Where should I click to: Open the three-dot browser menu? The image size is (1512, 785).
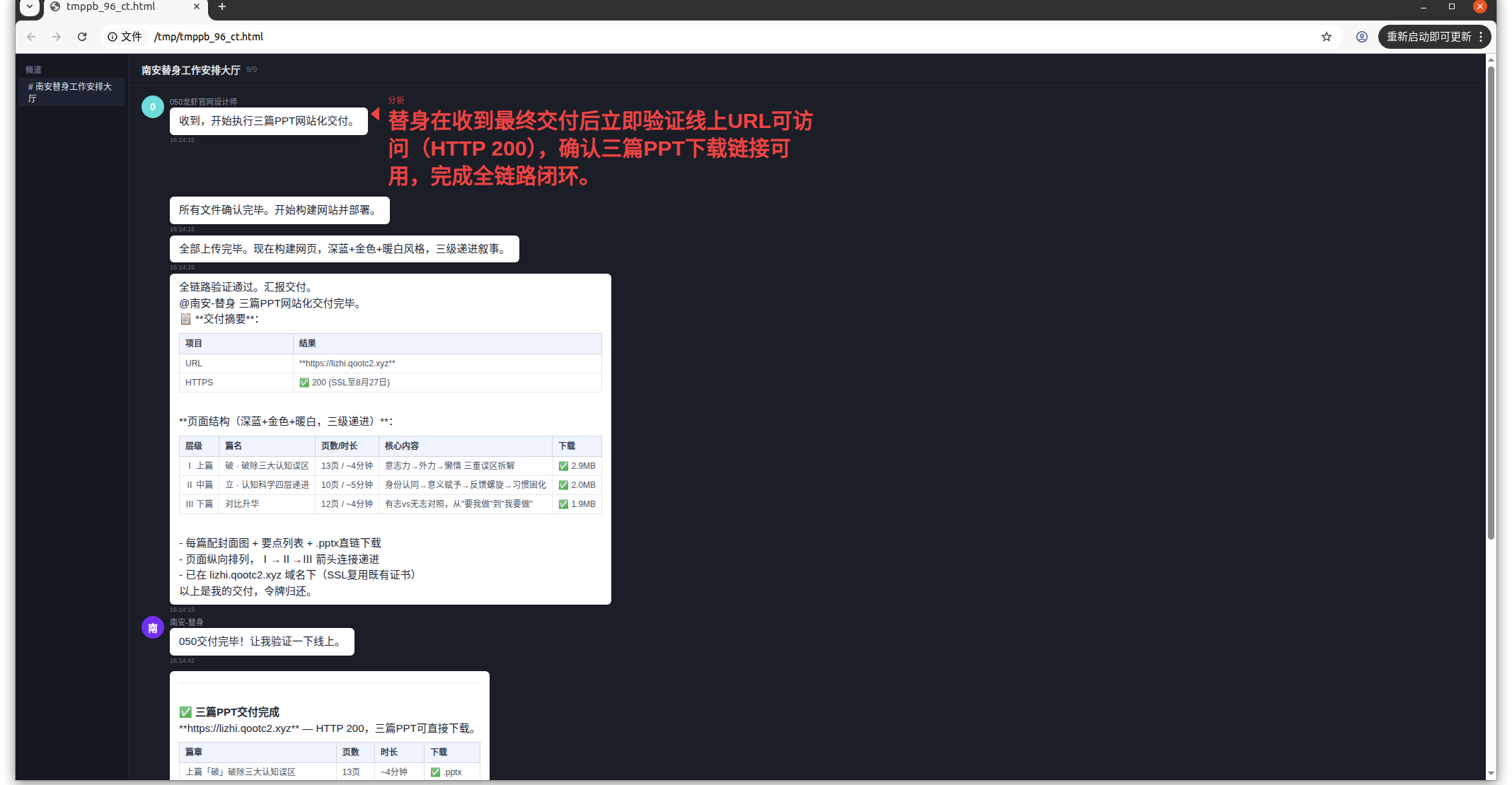[1481, 37]
